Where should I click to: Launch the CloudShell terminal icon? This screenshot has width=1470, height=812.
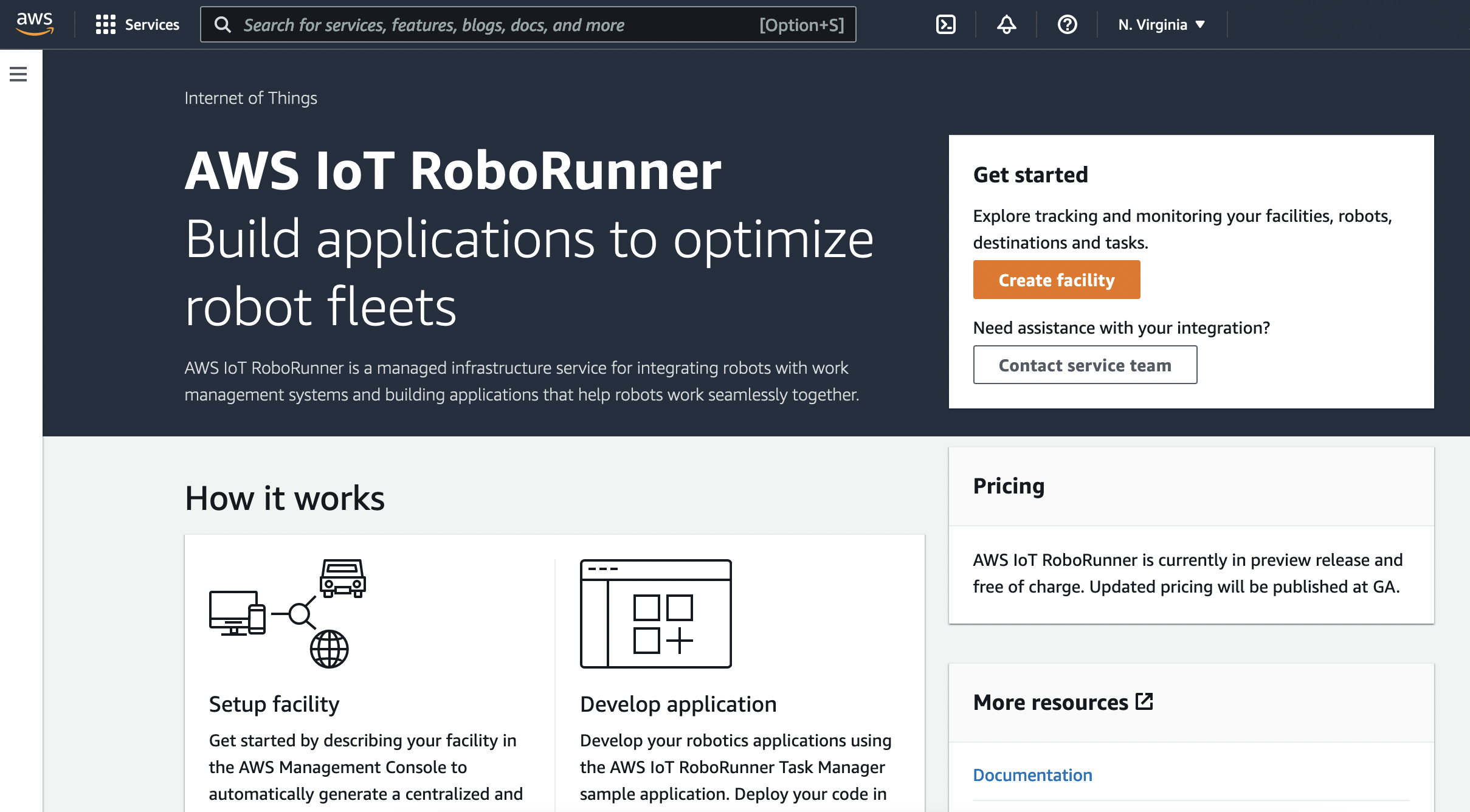(945, 24)
